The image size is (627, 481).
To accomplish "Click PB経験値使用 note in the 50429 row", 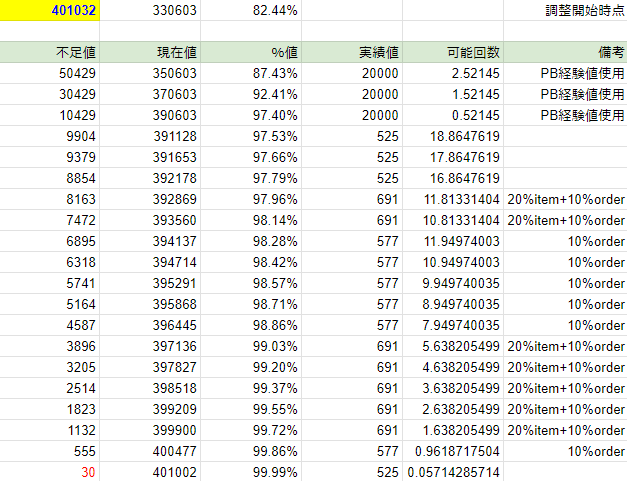I will point(565,73).
